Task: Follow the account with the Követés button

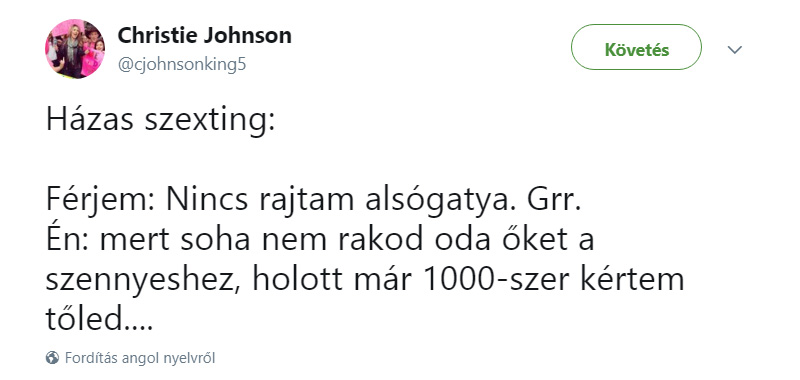Action: [x=636, y=47]
